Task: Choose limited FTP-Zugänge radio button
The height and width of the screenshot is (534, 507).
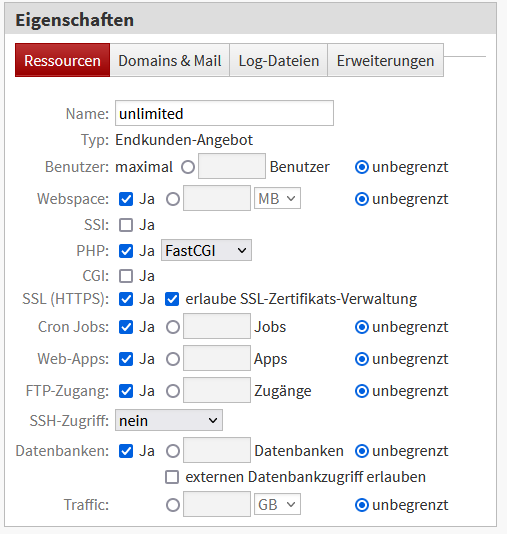Action: pyautogui.click(x=173, y=391)
